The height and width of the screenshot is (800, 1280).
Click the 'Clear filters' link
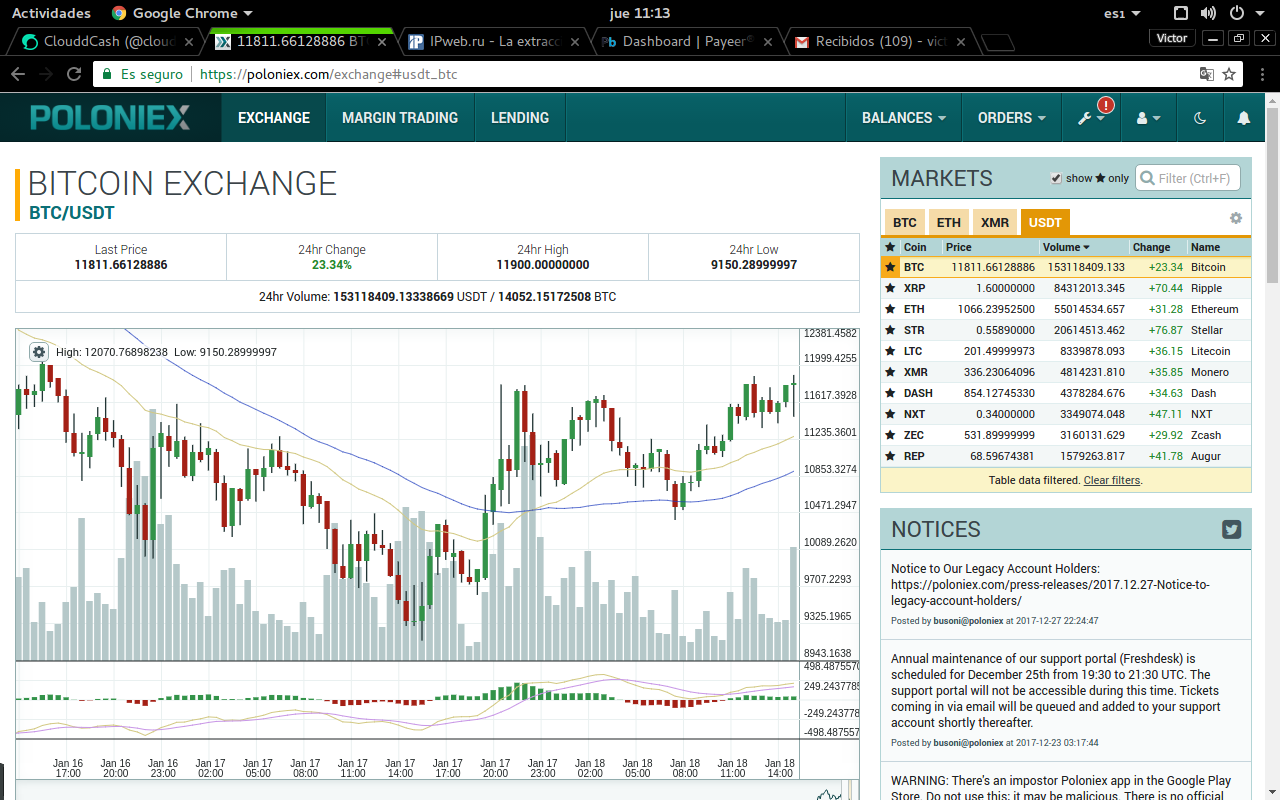(x=1111, y=480)
